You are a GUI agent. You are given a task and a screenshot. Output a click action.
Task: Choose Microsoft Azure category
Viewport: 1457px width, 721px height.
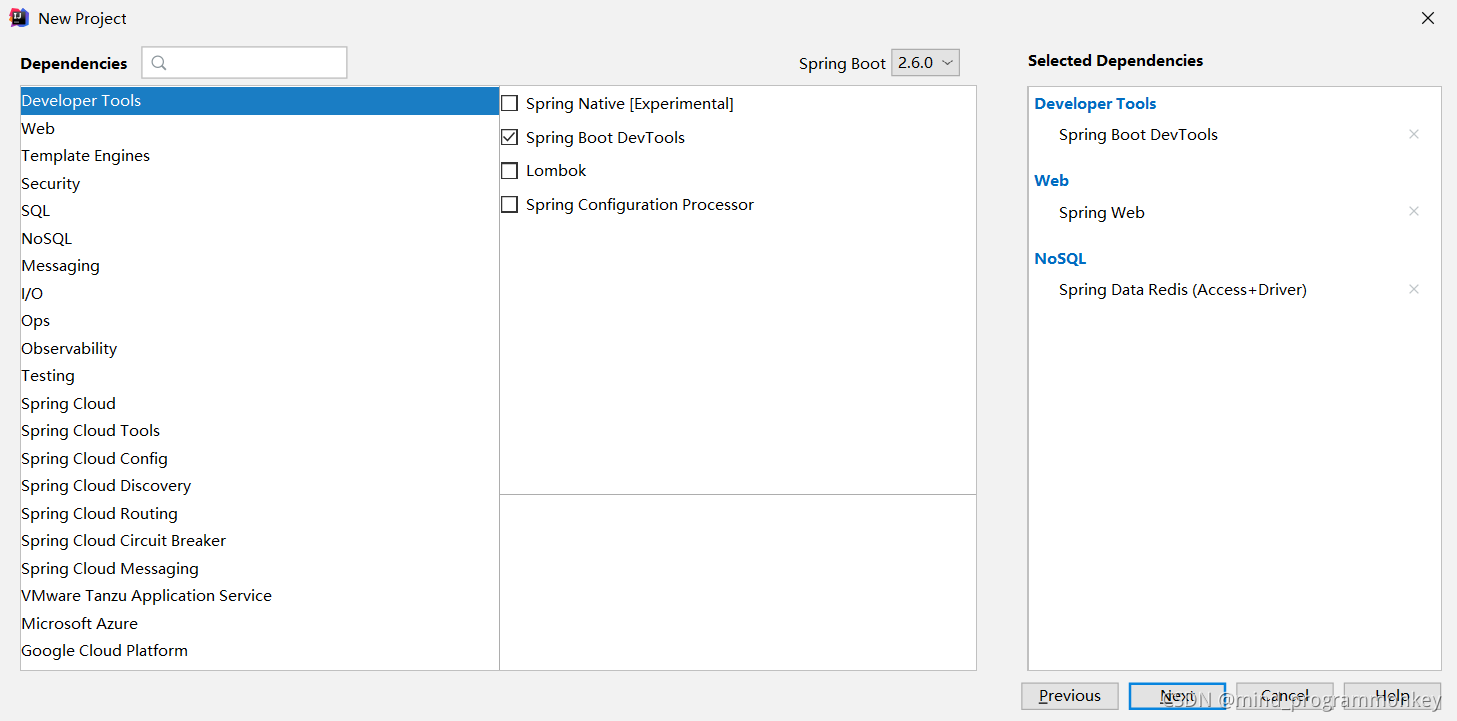click(x=260, y=623)
